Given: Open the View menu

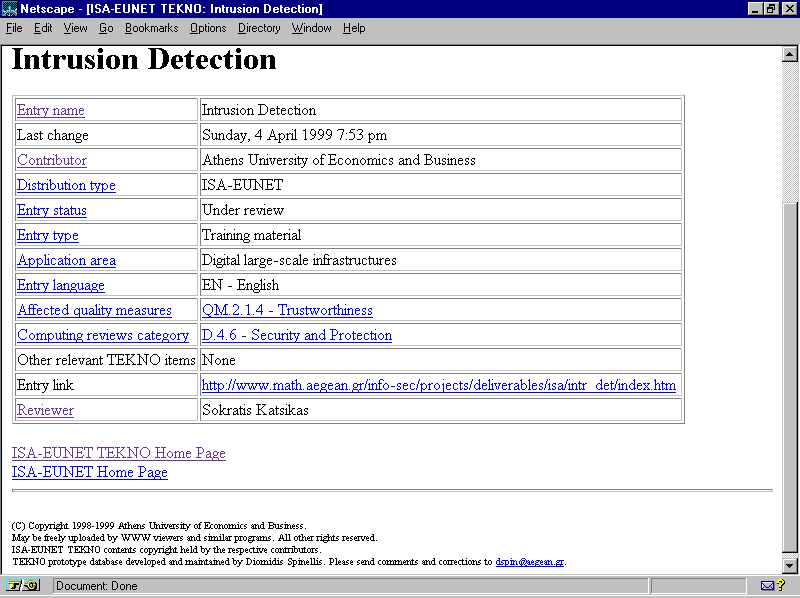Looking at the screenshot, I should (75, 28).
